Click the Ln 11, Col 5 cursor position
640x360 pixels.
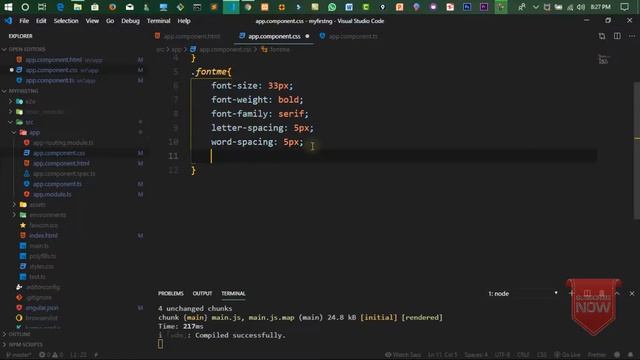(442, 355)
